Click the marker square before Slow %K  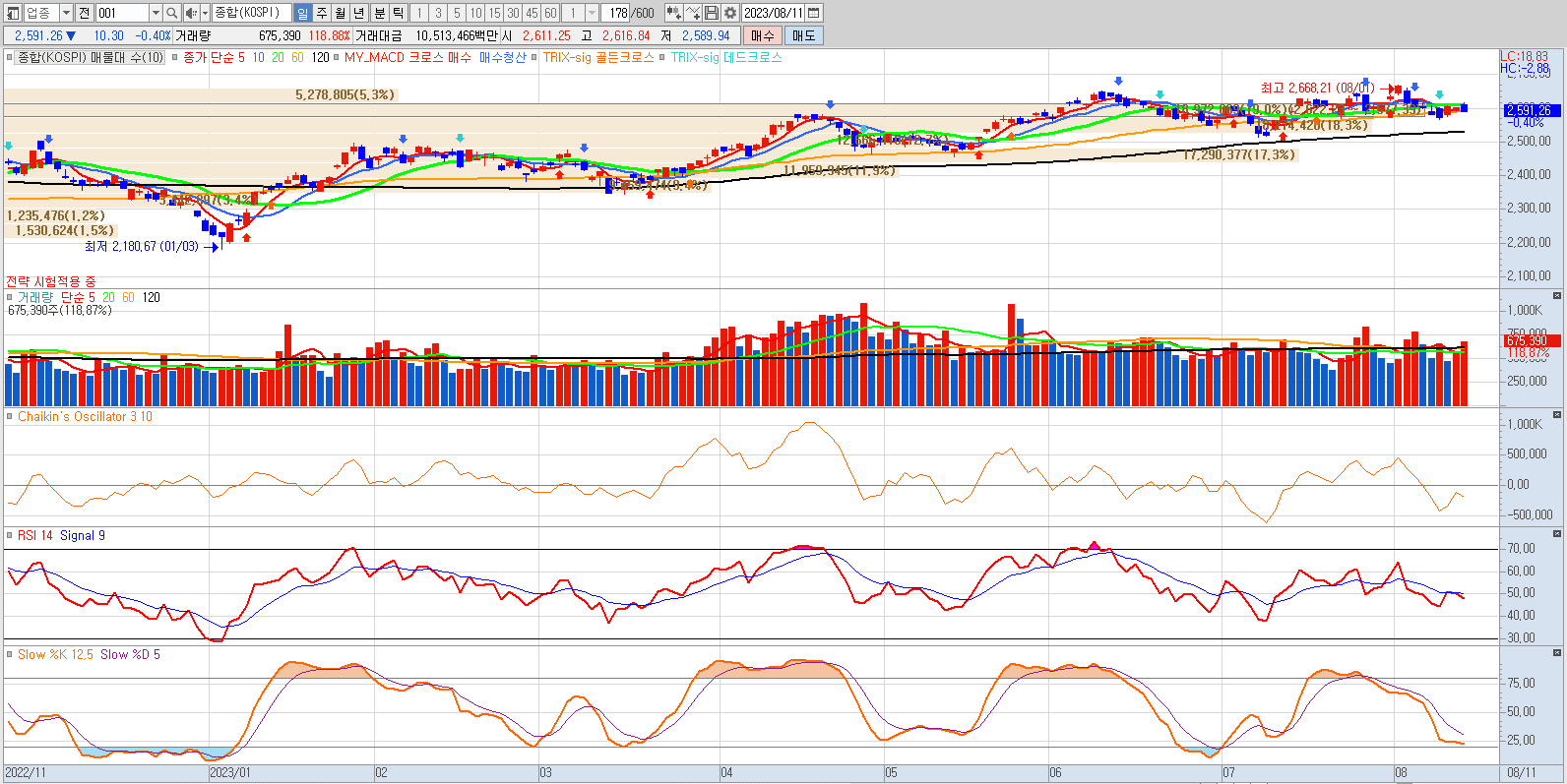(x=10, y=654)
